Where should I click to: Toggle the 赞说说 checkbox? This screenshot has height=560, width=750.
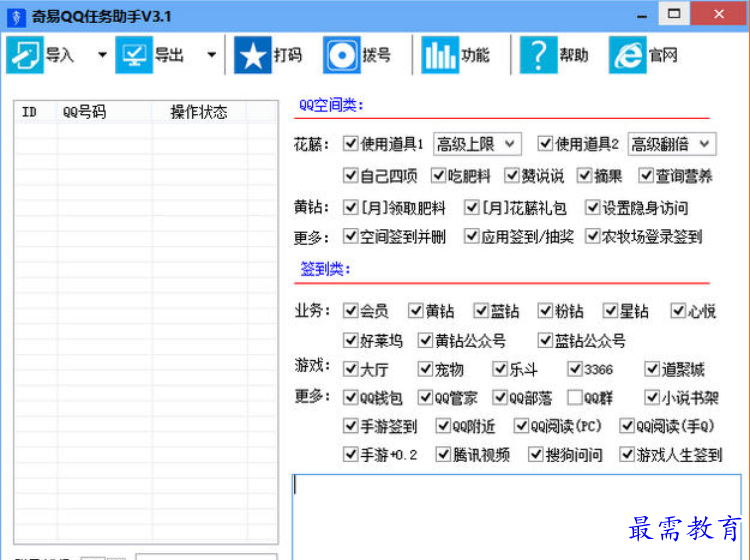tap(512, 176)
